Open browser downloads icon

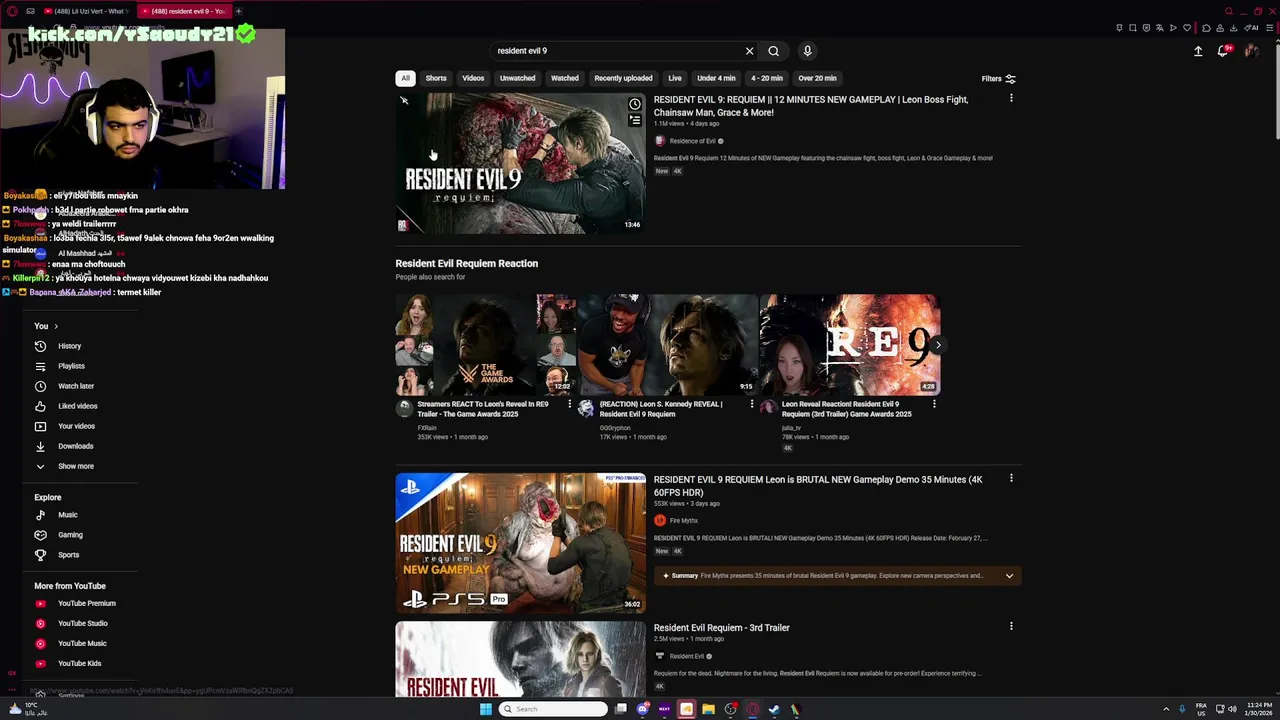pyautogui.click(x=1234, y=28)
